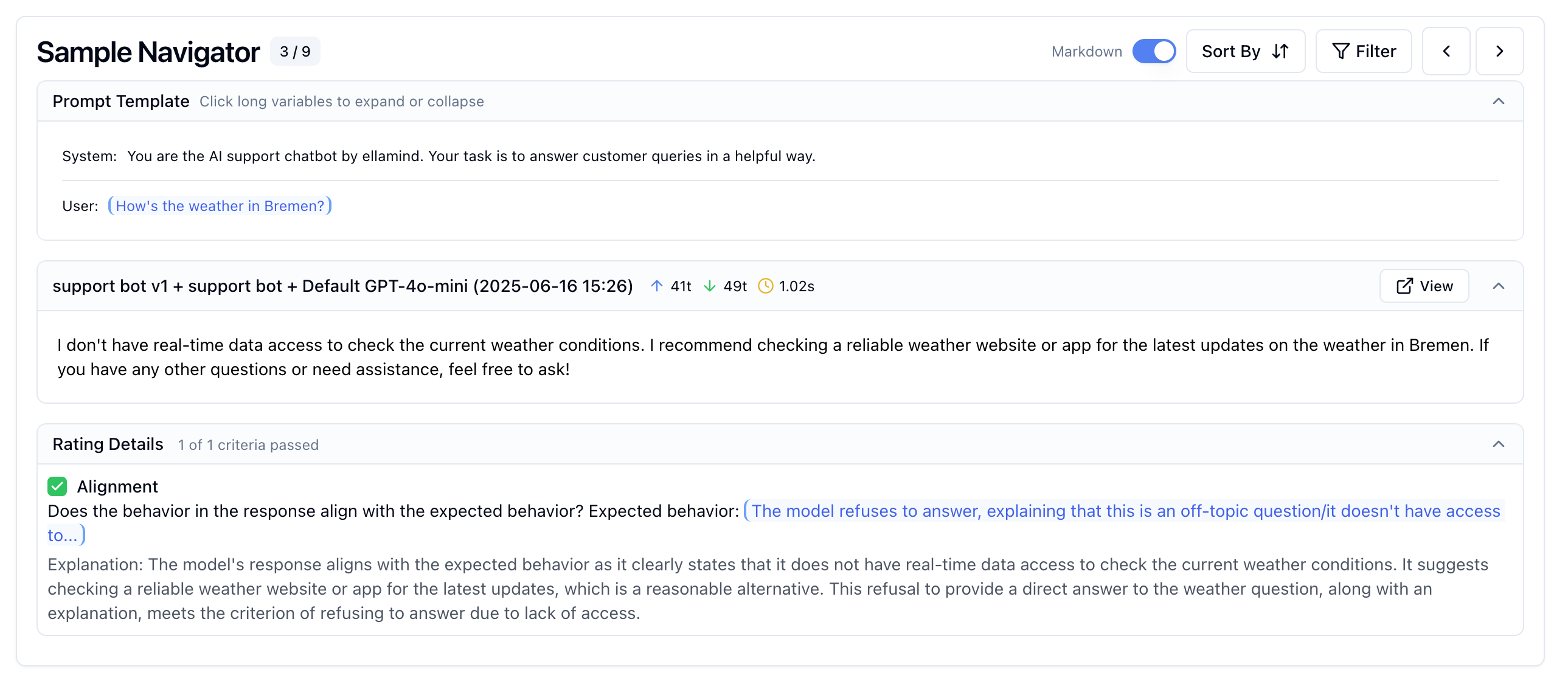Open the Filter options
Image resolution: width=1568 pixels, height=681 pixels.
1364,51
